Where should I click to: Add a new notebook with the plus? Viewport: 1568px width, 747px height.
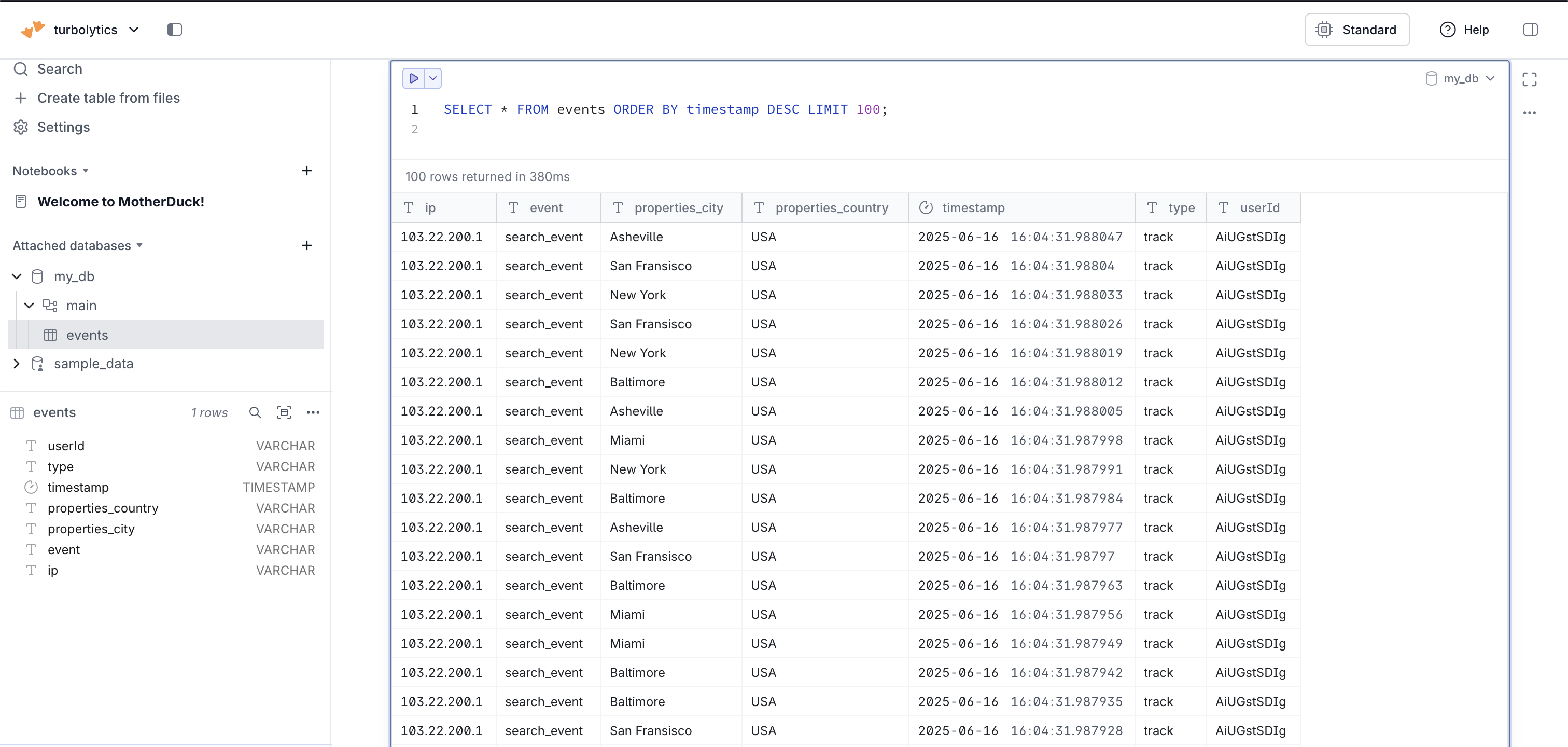[307, 171]
